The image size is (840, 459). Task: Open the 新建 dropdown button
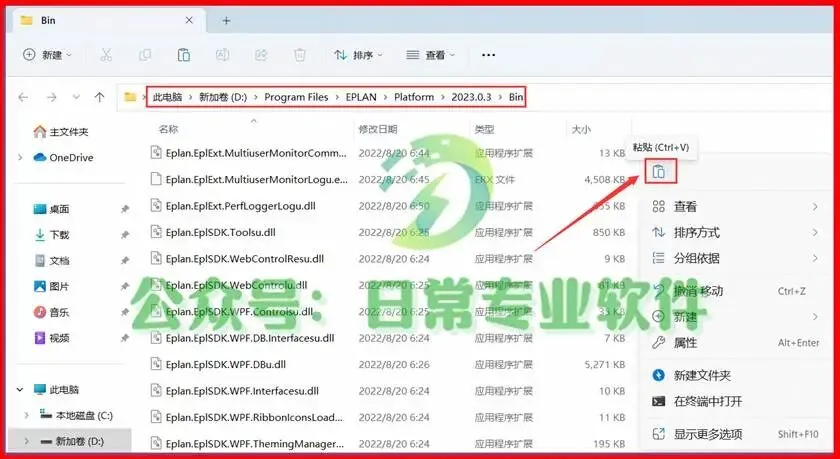(48, 55)
